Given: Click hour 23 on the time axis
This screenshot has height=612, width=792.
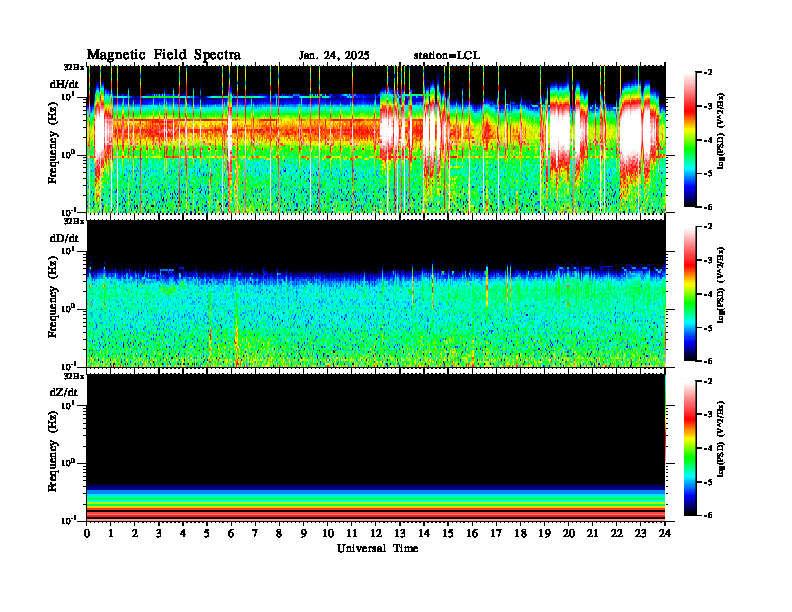Looking at the screenshot, I should pos(641,533).
